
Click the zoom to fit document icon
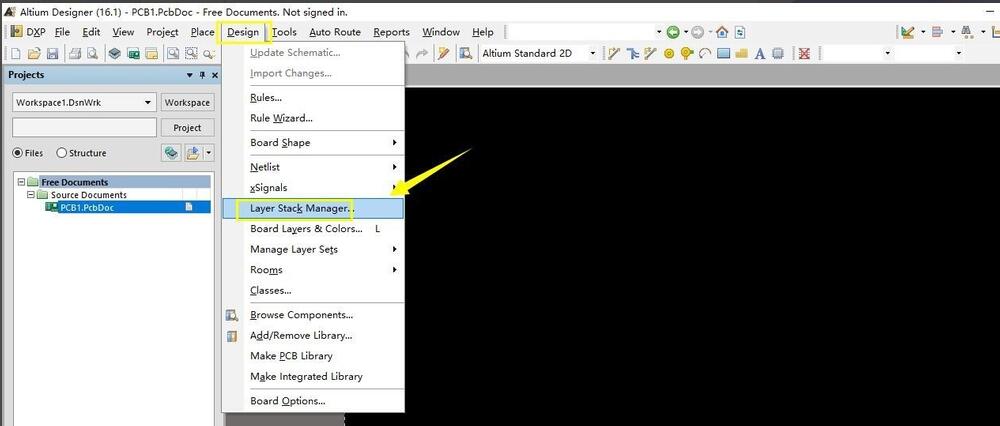pos(172,54)
